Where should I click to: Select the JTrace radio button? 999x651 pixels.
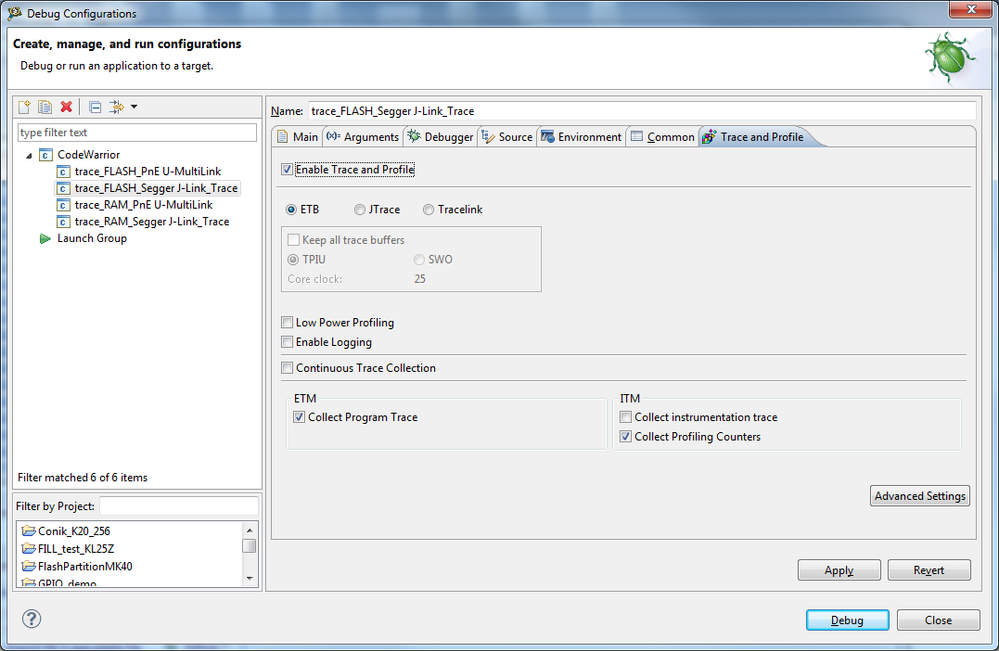click(x=359, y=210)
